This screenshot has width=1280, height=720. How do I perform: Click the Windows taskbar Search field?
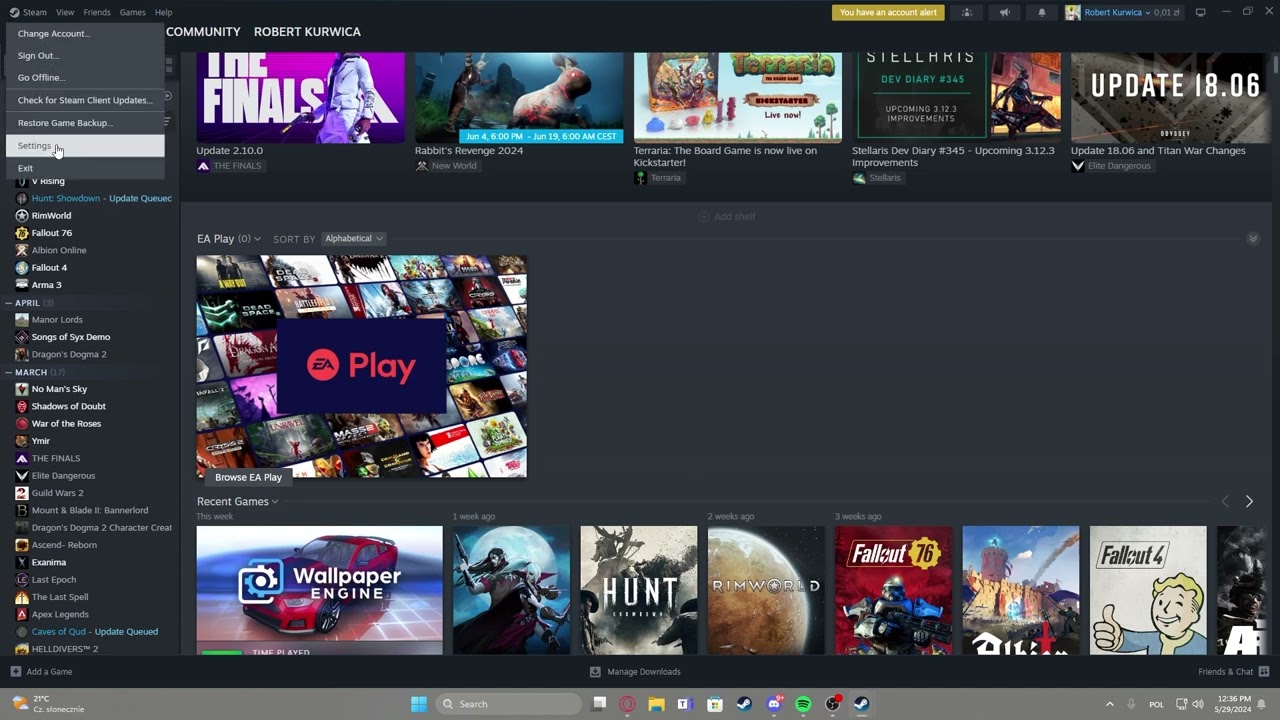click(x=506, y=704)
